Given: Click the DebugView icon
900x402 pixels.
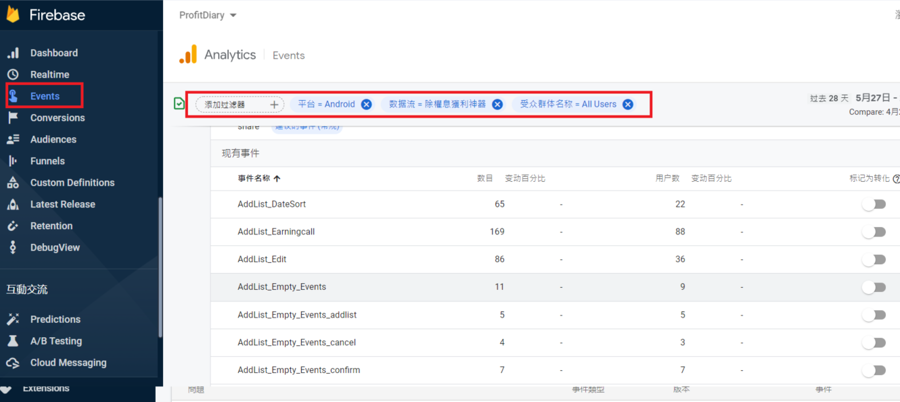Looking at the screenshot, I should click(13, 248).
